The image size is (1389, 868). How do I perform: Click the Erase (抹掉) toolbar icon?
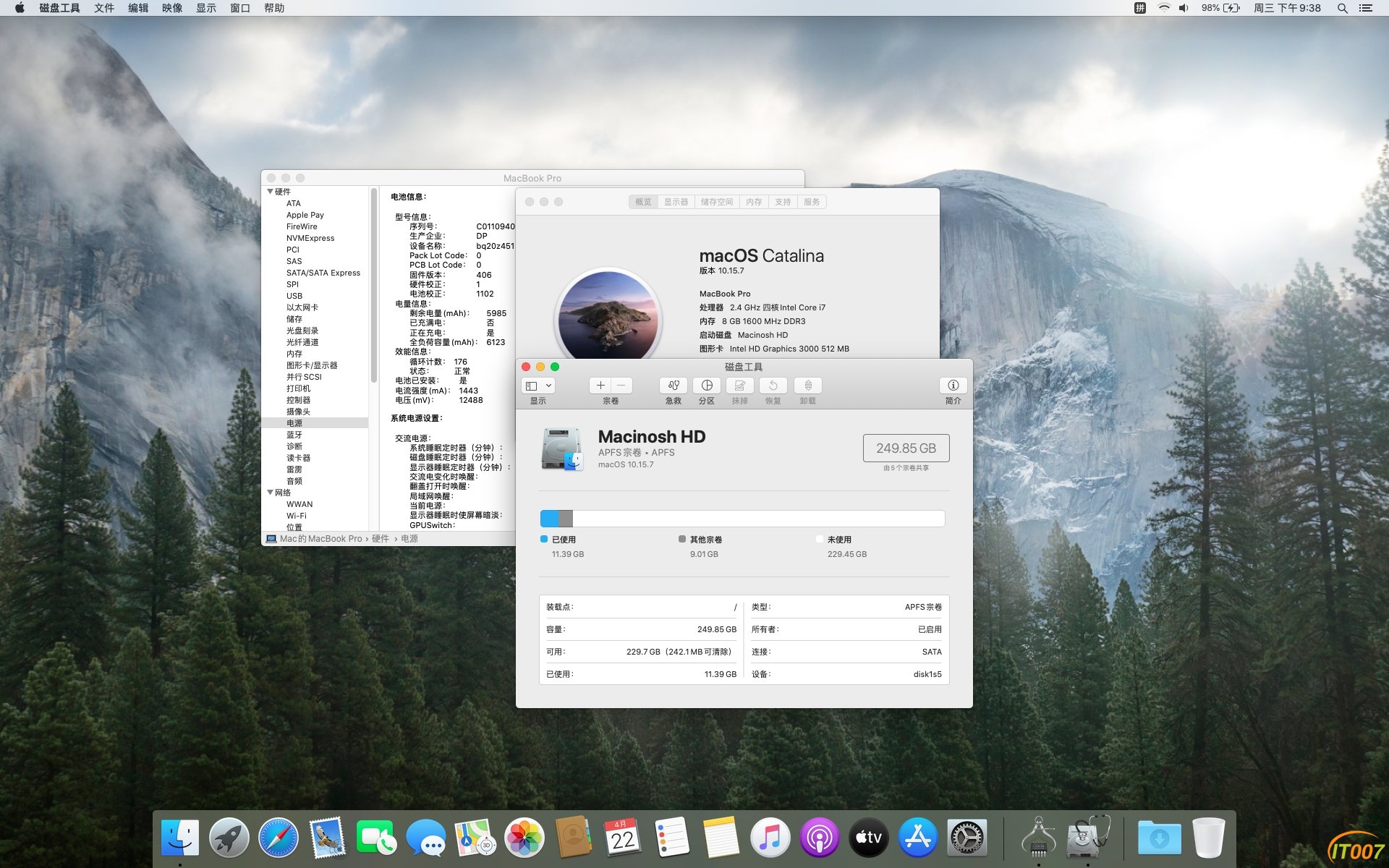(740, 386)
